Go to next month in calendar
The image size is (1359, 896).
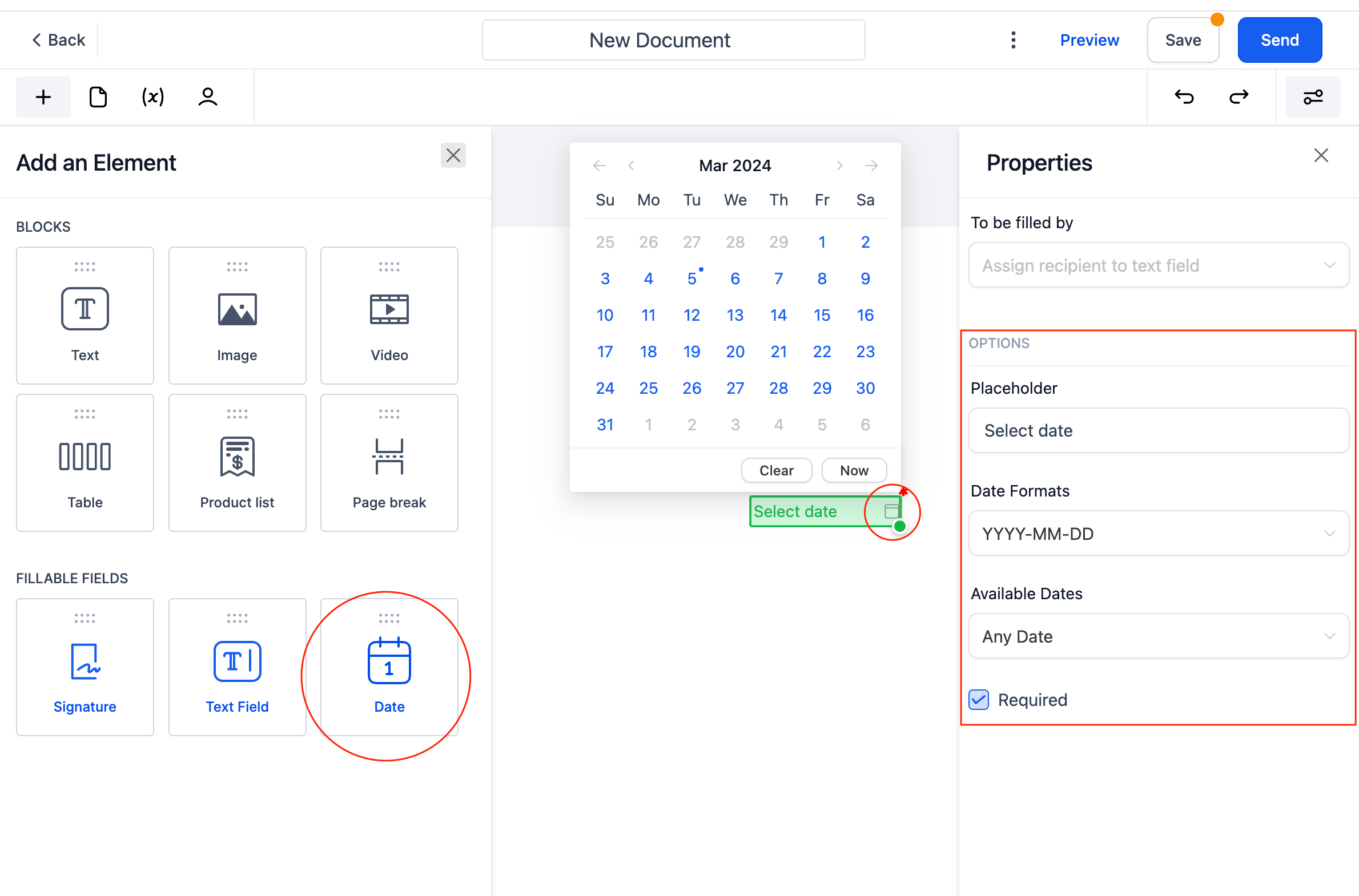click(x=839, y=166)
